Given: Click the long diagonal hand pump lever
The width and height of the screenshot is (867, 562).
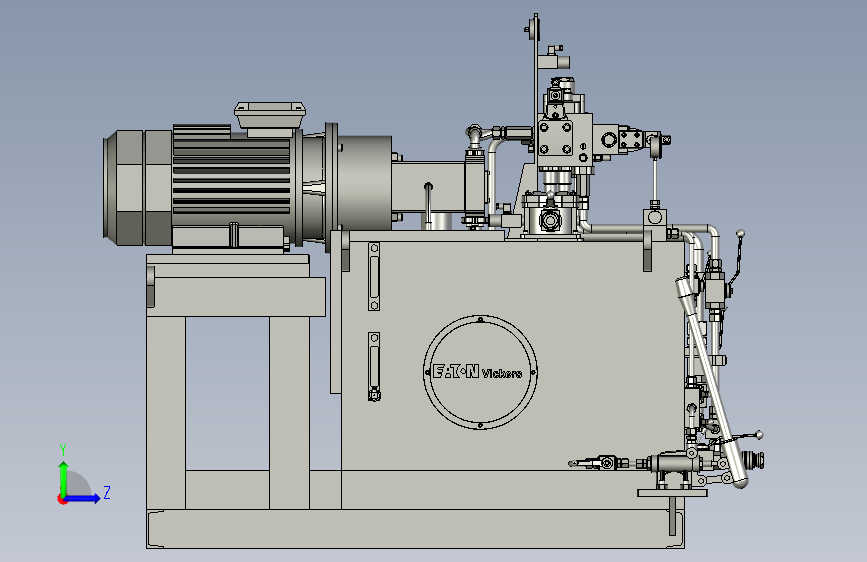Looking at the screenshot, I should pyautogui.click(x=710, y=383).
